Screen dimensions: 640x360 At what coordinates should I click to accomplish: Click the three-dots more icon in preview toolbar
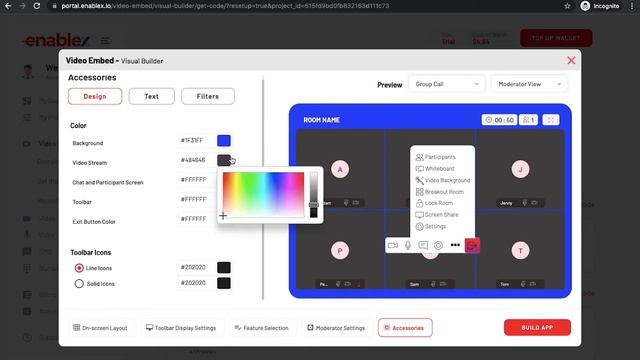[455, 245]
